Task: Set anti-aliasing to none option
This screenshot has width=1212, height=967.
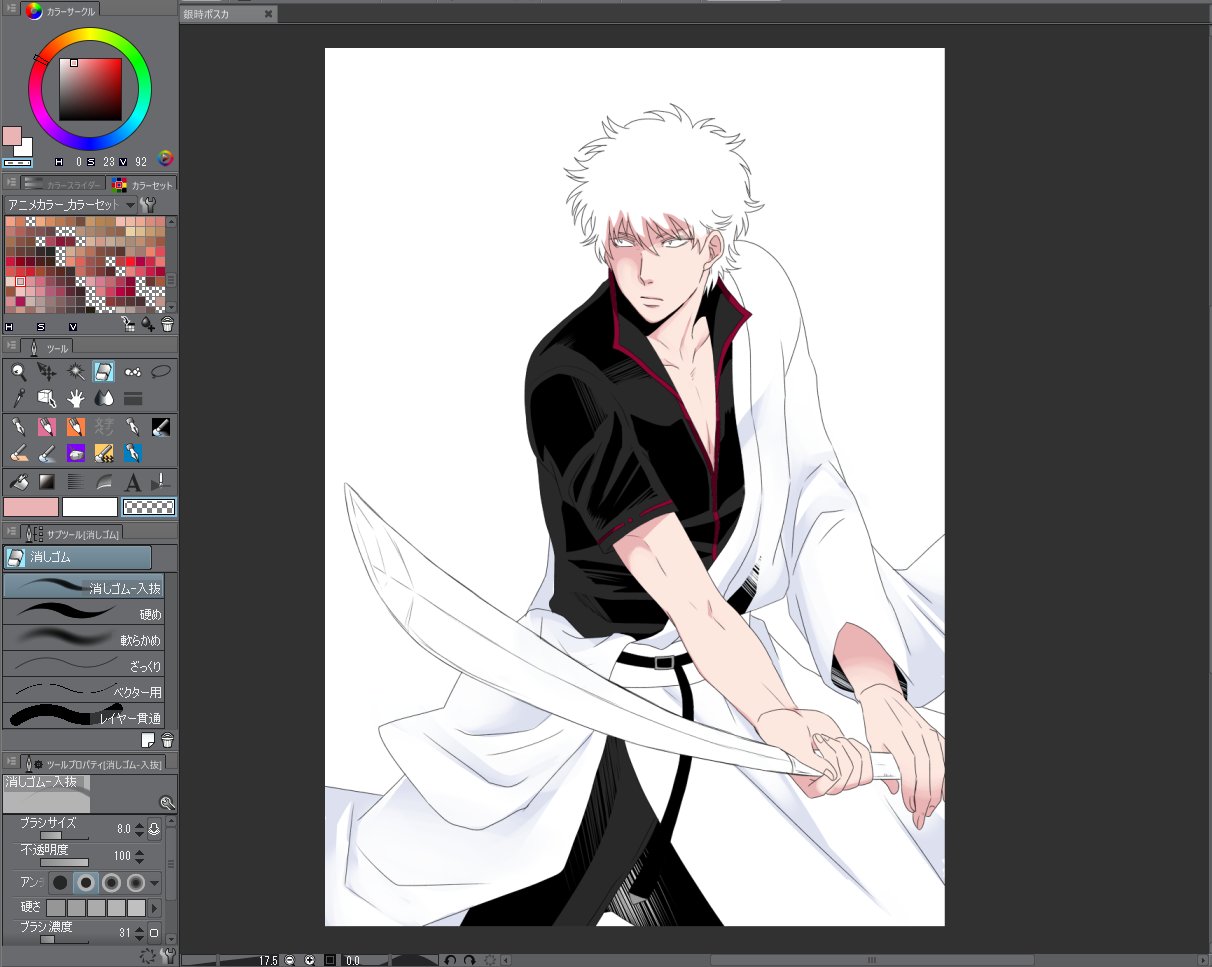Action: pos(60,883)
